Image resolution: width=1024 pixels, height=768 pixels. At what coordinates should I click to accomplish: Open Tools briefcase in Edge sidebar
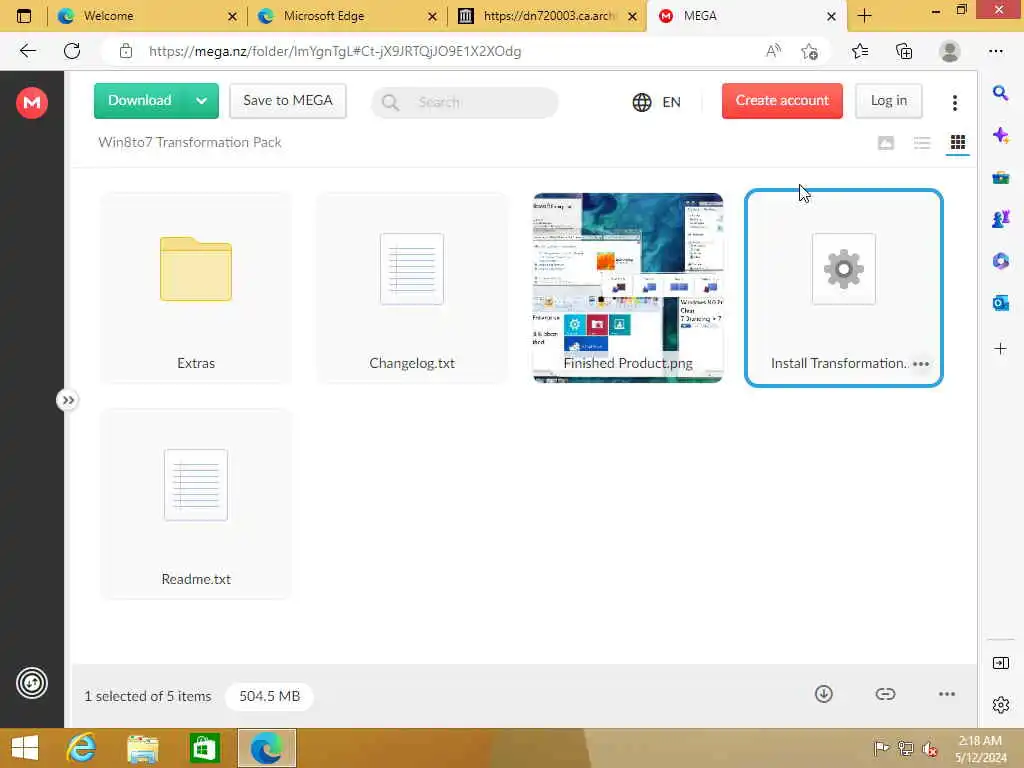pyautogui.click(x=1000, y=177)
